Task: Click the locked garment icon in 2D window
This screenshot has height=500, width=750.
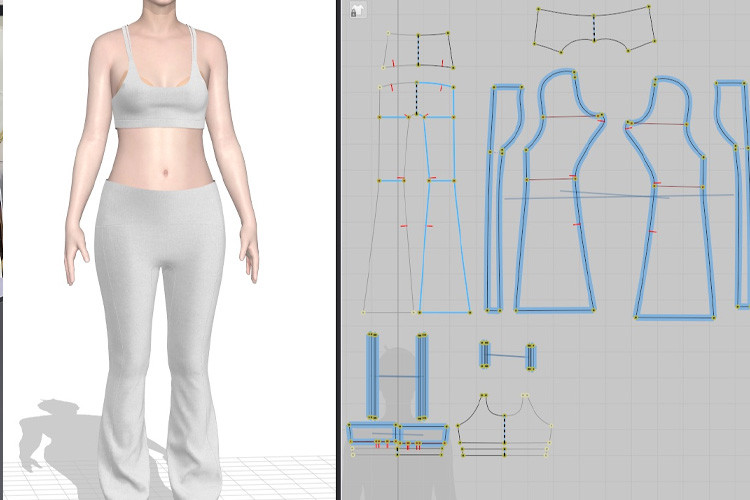Action: pyautogui.click(x=357, y=11)
